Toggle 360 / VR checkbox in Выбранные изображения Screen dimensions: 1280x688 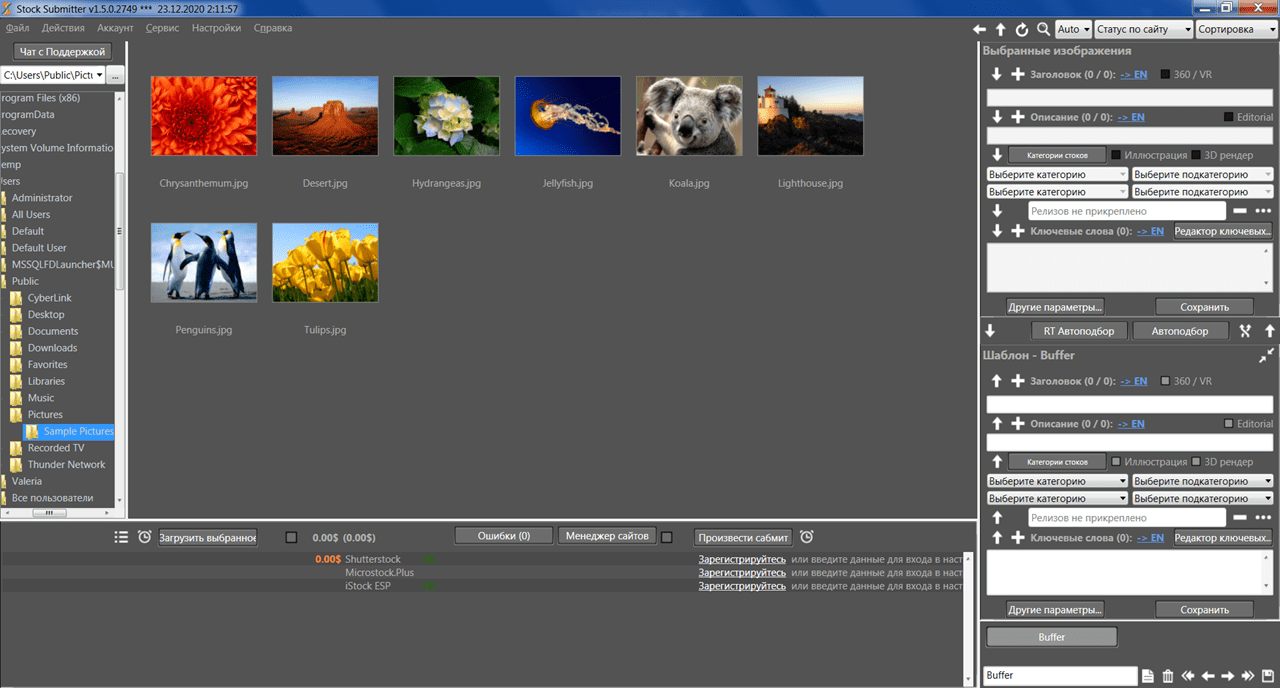pos(1166,74)
